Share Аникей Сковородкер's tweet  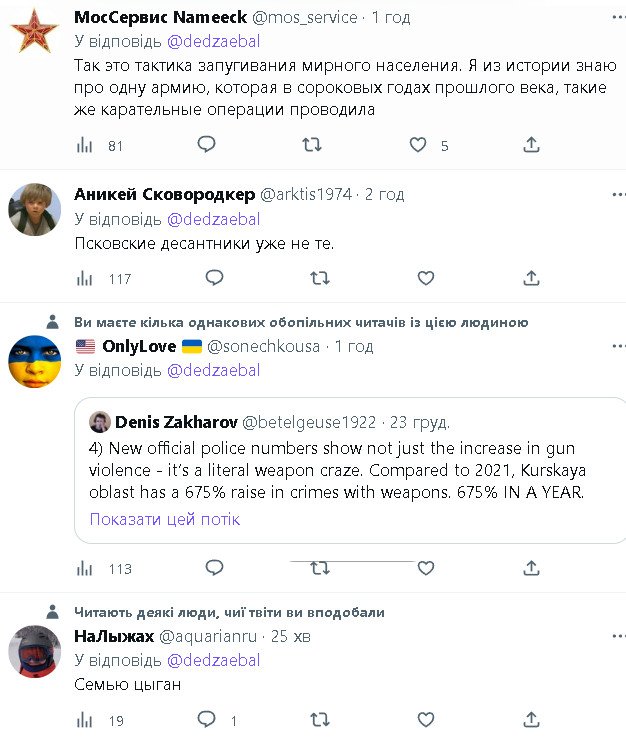pyautogui.click(x=531, y=278)
